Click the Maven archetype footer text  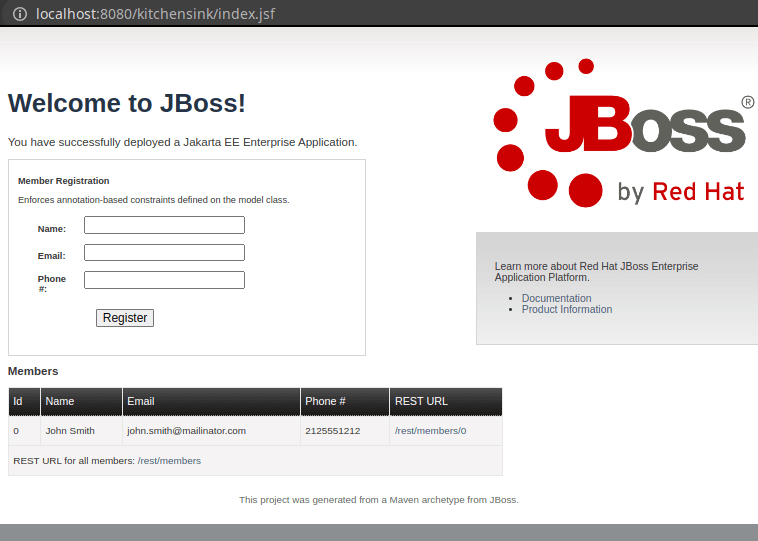click(379, 500)
